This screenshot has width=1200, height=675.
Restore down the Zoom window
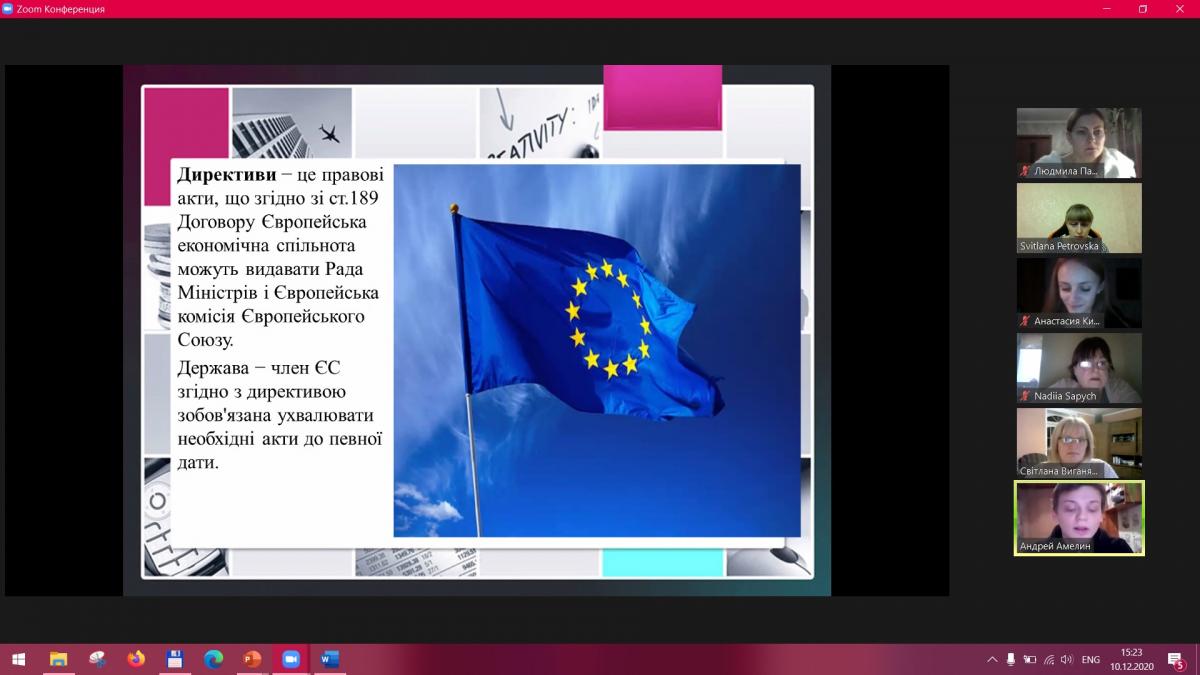click(1143, 9)
